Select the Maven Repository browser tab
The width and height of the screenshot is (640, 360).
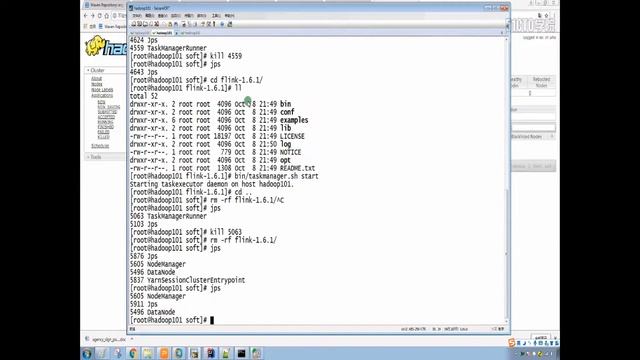pos(104,5)
